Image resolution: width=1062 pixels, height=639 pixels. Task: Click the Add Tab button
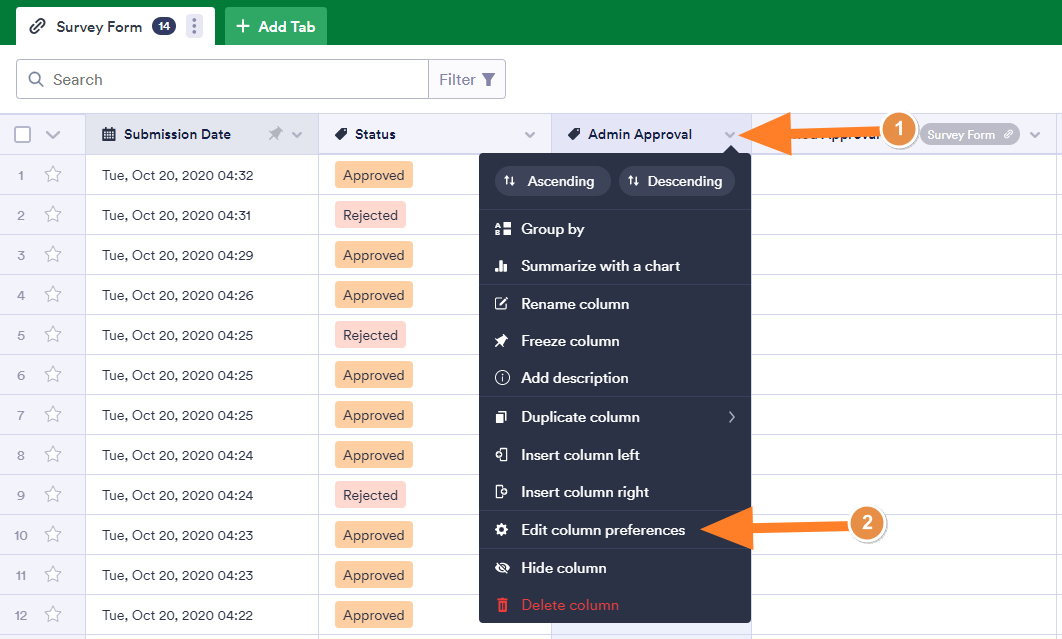tap(276, 27)
